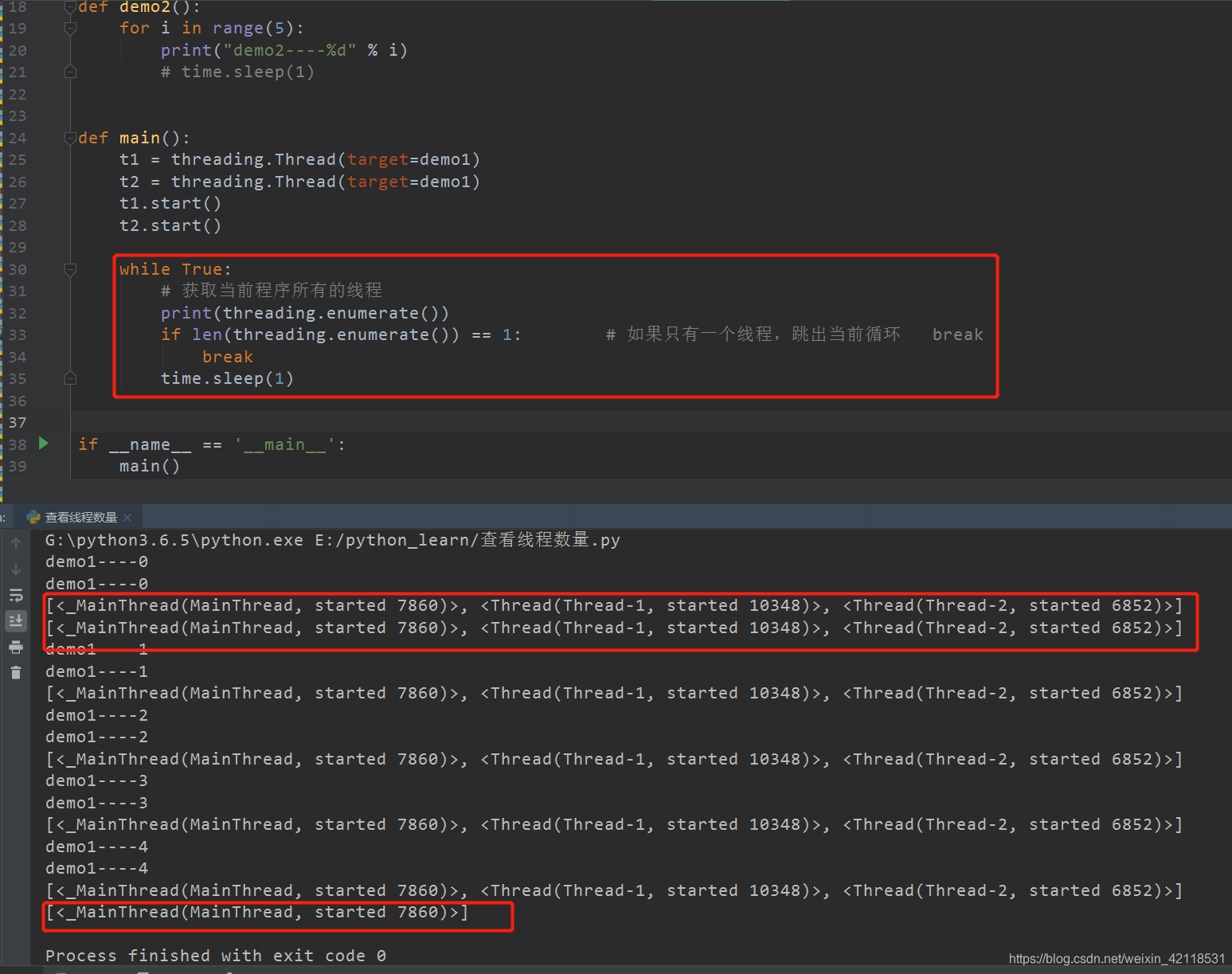Viewport: 1232px width, 974px height.
Task: Click line number 30 in the gutter
Action: 18,270
